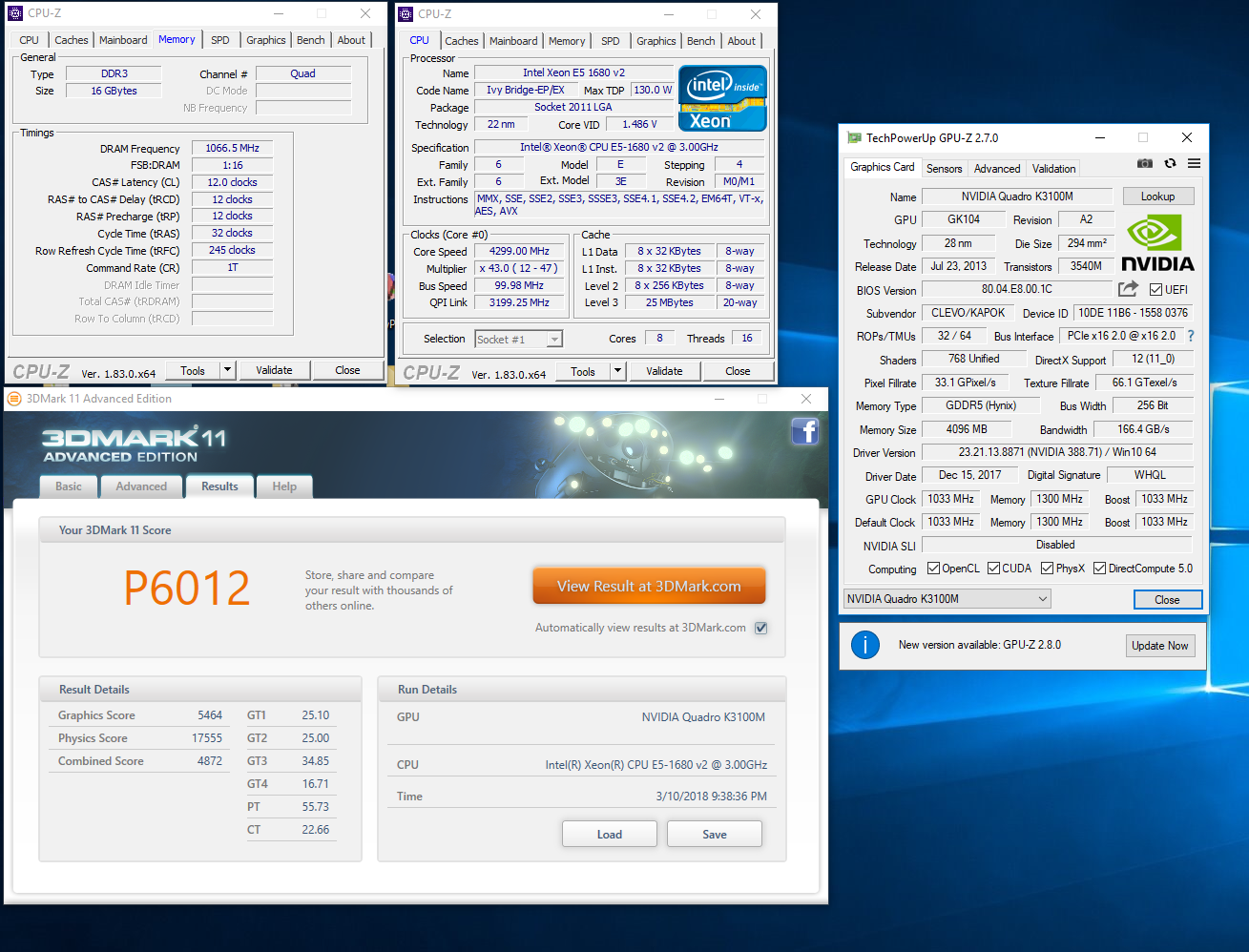Image resolution: width=1249 pixels, height=952 pixels.
Task: Click Load button in Run Details
Action: click(610, 834)
